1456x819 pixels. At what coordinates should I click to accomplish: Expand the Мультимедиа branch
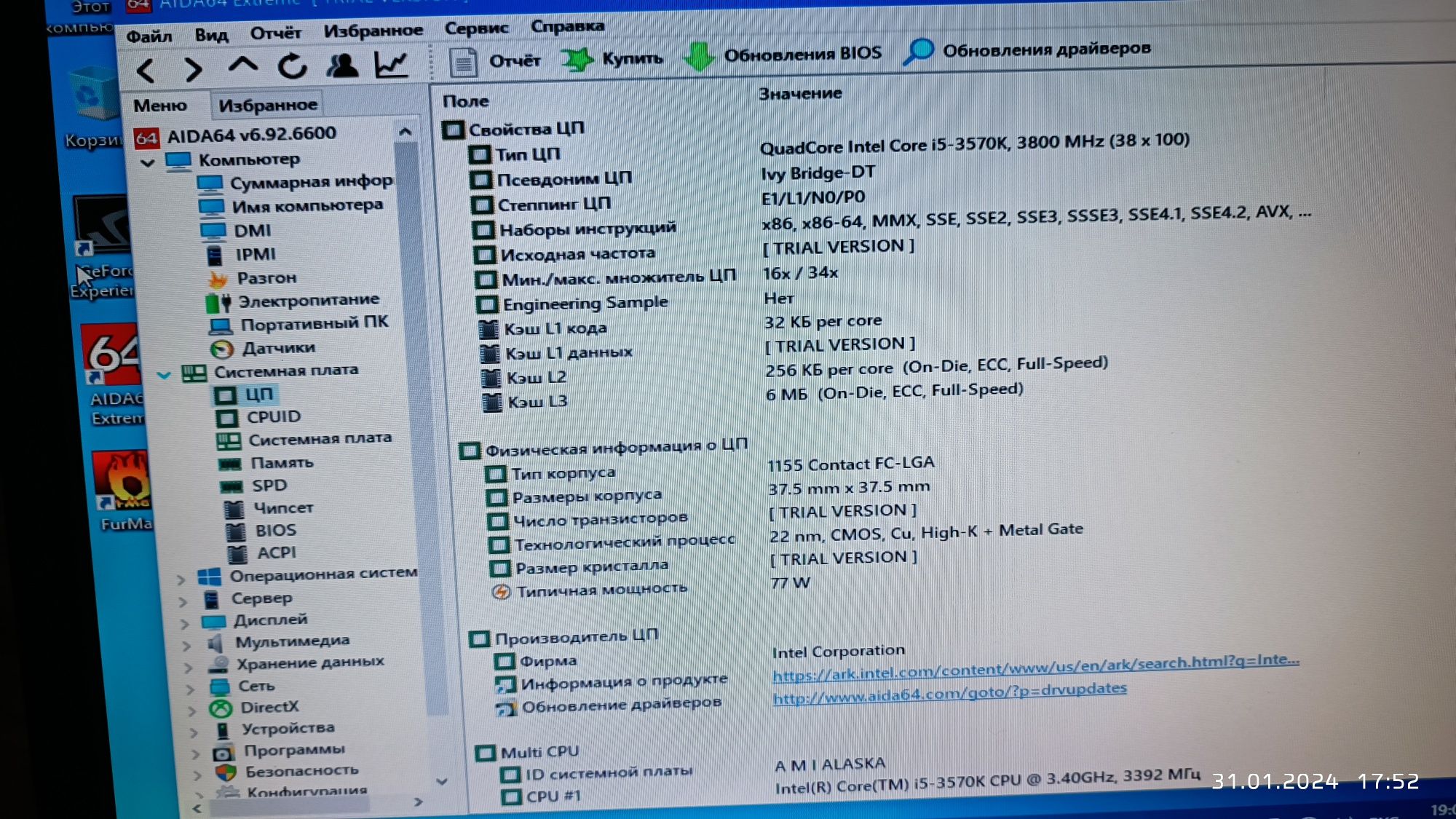click(187, 645)
